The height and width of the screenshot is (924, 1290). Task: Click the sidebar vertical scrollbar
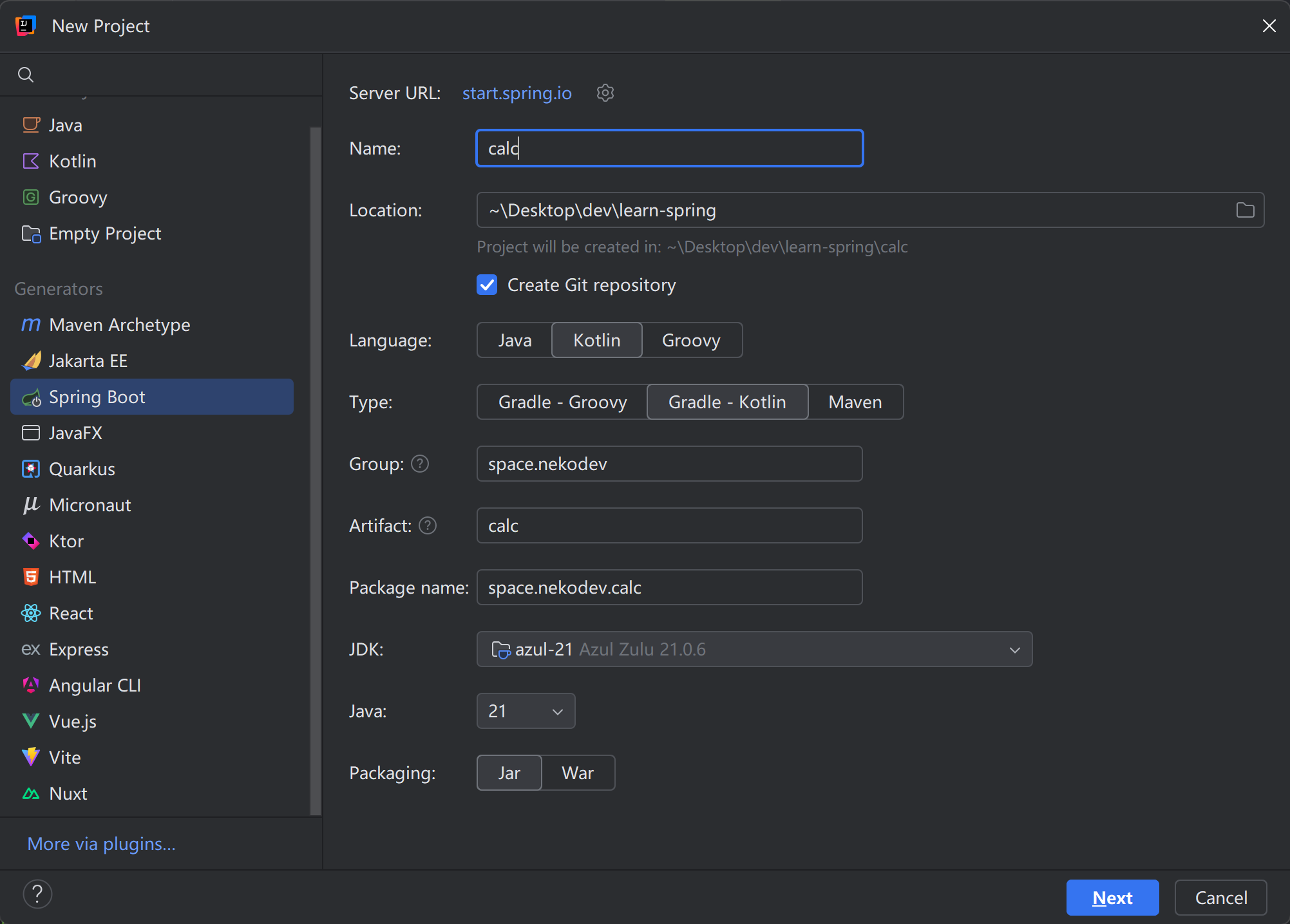tap(316, 470)
